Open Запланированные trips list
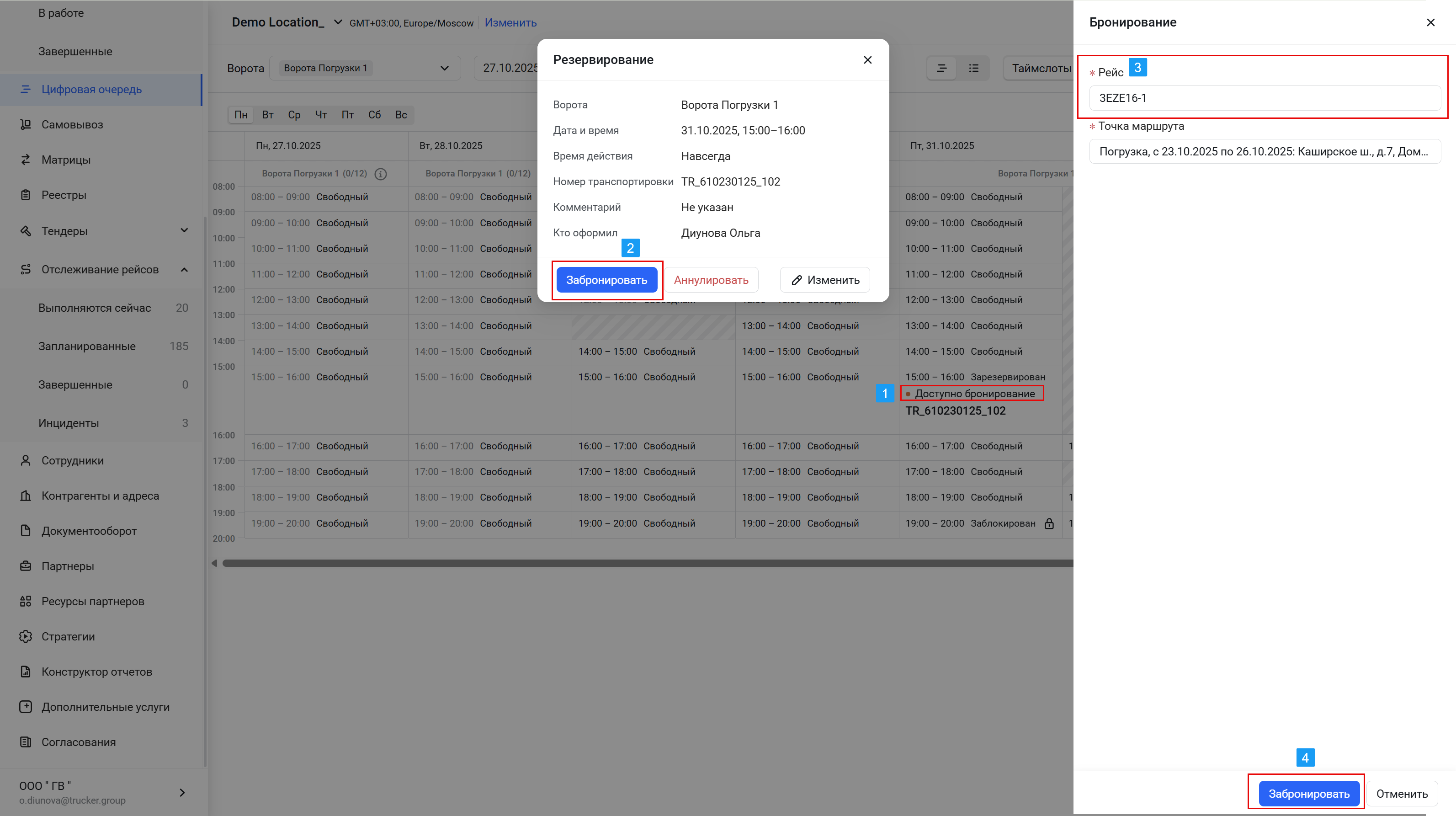The image size is (1456, 816). coord(87,346)
